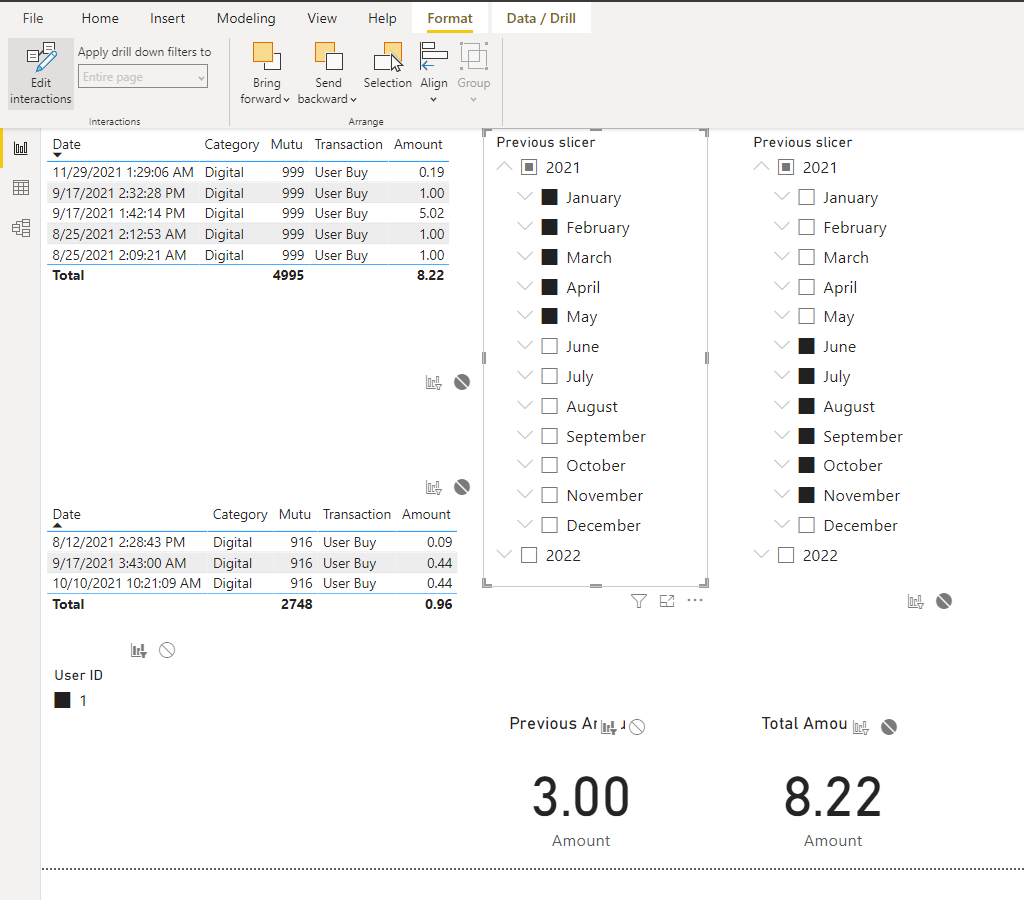Screen dimensions: 1024x900
Task: Switch to the Home tab
Action: (100, 18)
